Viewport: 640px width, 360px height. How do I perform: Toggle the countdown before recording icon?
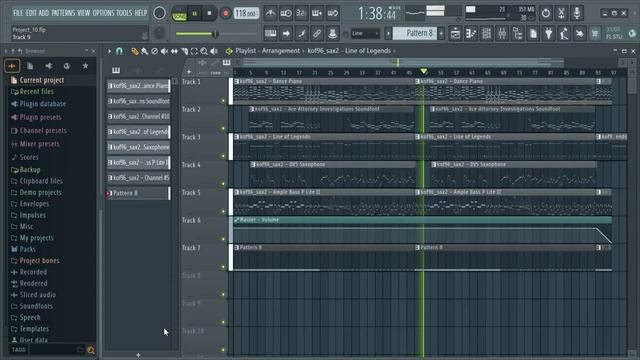[301, 13]
